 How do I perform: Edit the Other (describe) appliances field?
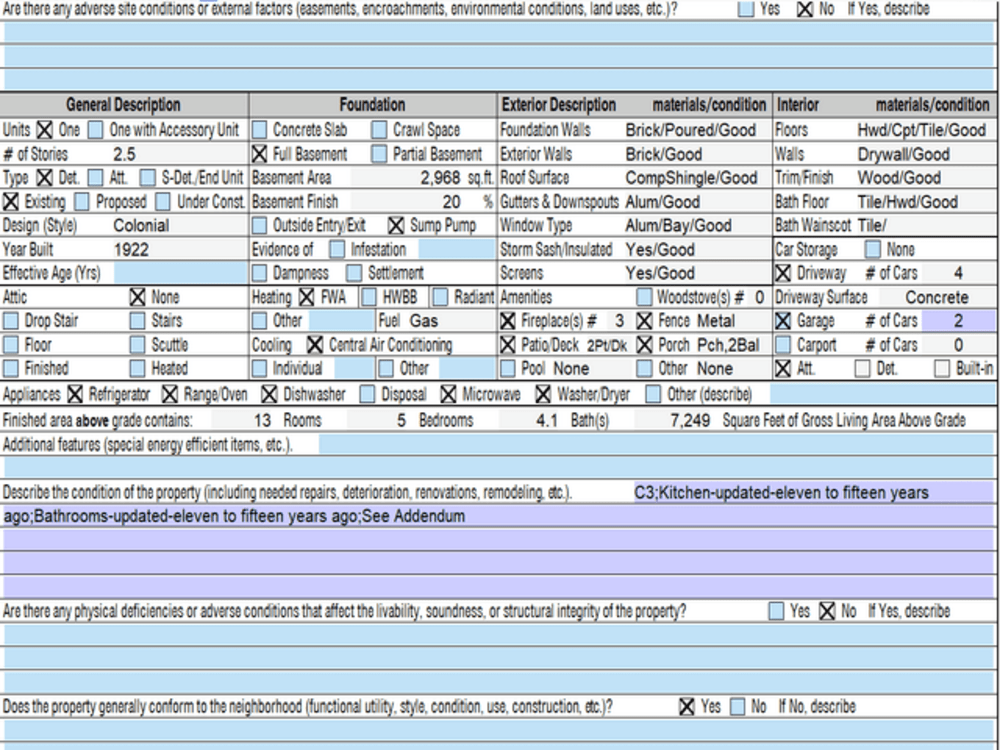pos(883,395)
